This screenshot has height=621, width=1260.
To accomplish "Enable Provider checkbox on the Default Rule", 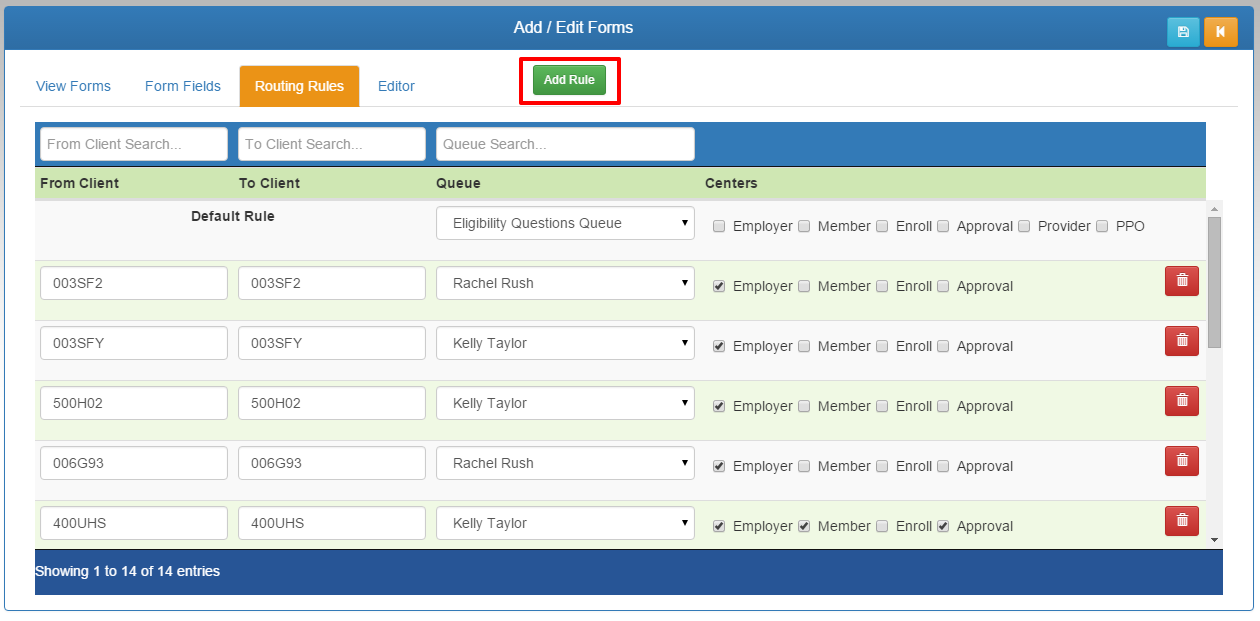I will (1024, 226).
